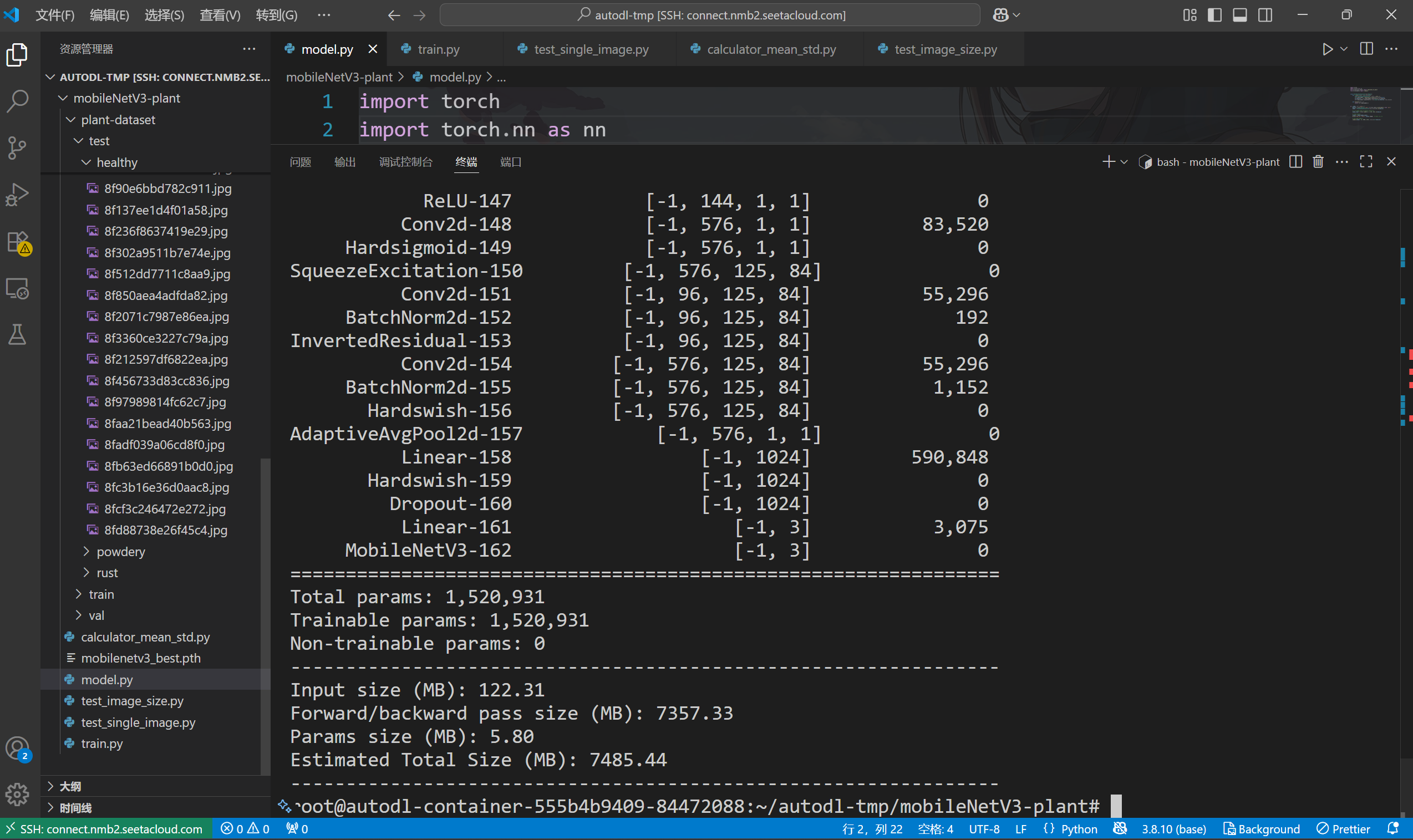This screenshot has height=840, width=1413.
Task: Click the command center search field
Action: pos(710,16)
